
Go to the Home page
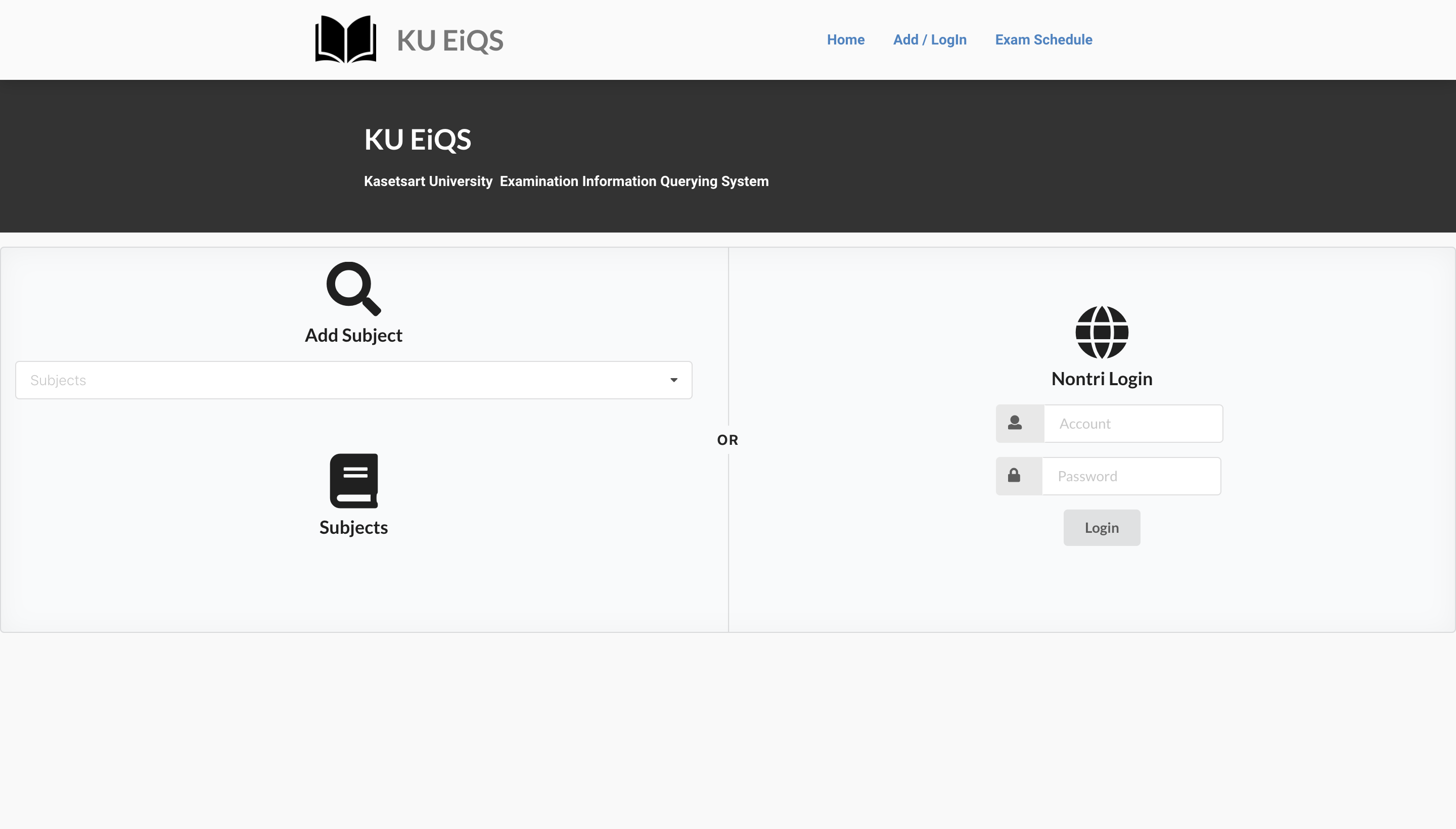pyautogui.click(x=846, y=39)
